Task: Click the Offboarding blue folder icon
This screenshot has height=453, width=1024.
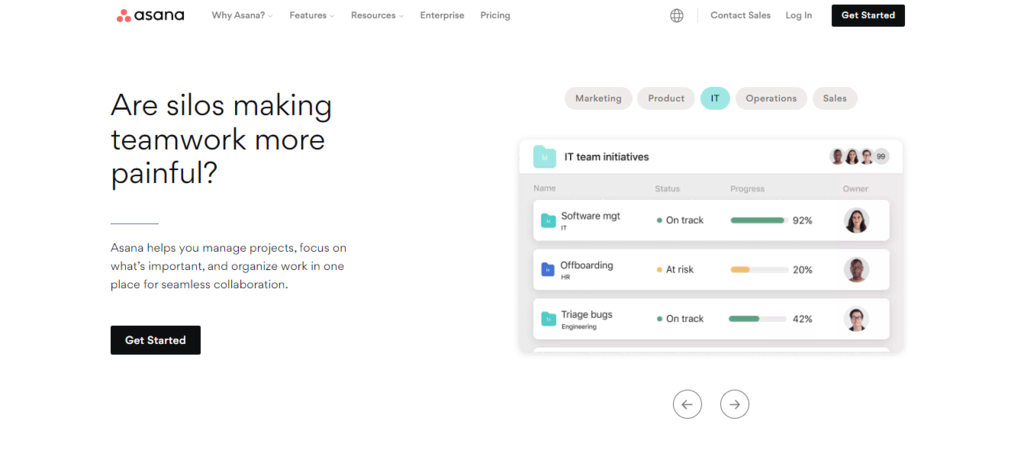Action: click(x=548, y=269)
